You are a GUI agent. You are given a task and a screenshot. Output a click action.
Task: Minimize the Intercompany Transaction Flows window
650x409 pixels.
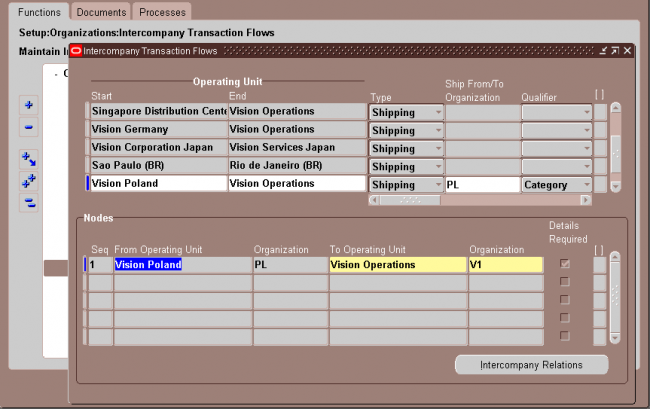tap(603, 51)
